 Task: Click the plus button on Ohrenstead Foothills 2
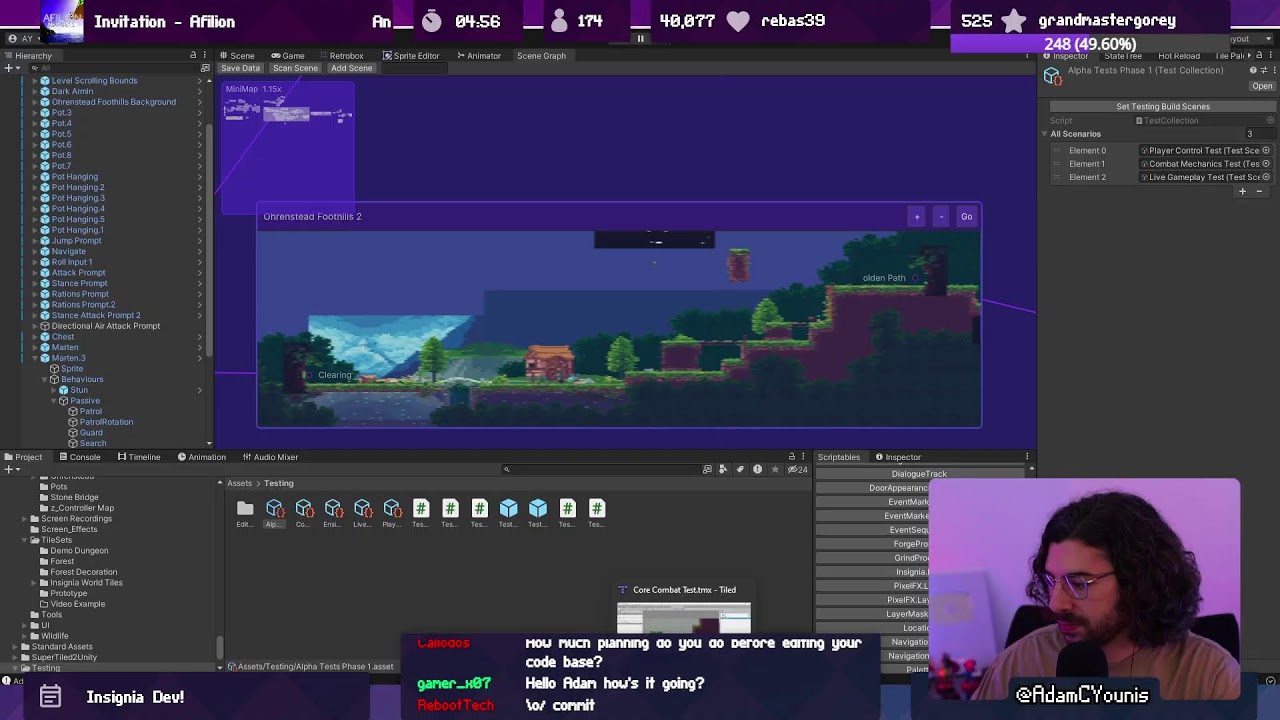pyautogui.click(x=917, y=217)
